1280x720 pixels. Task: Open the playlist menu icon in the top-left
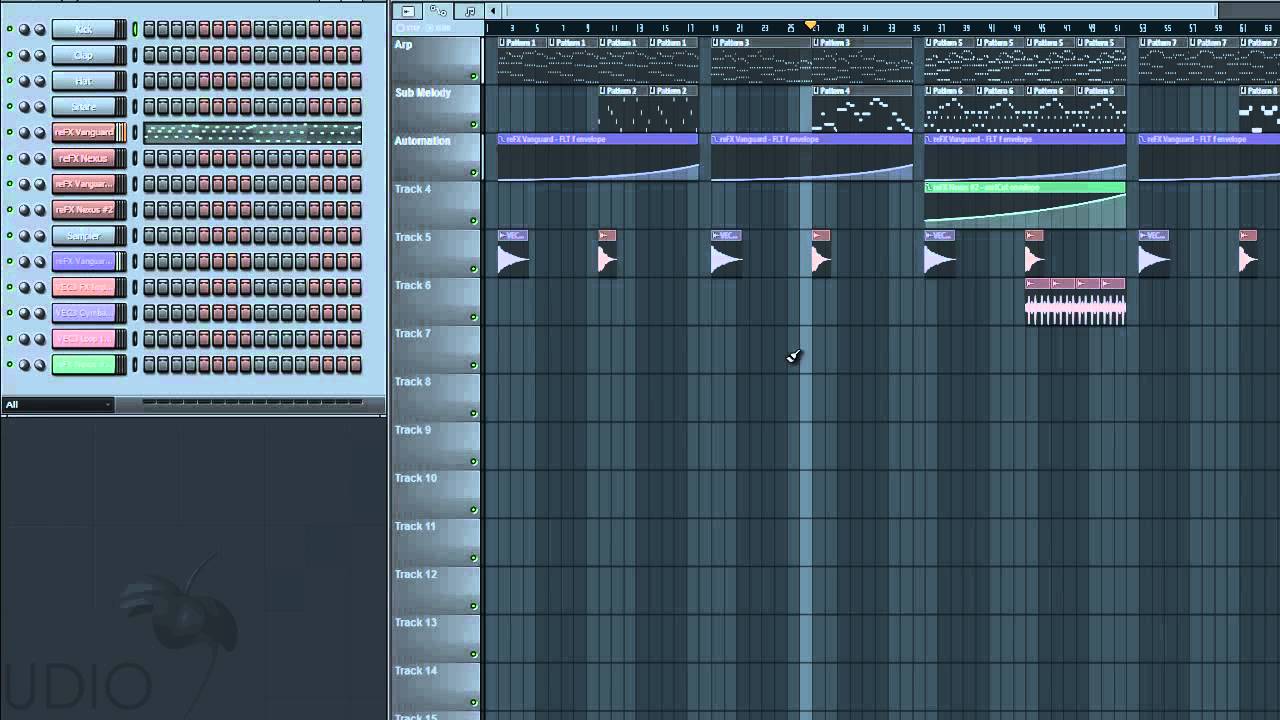(407, 11)
